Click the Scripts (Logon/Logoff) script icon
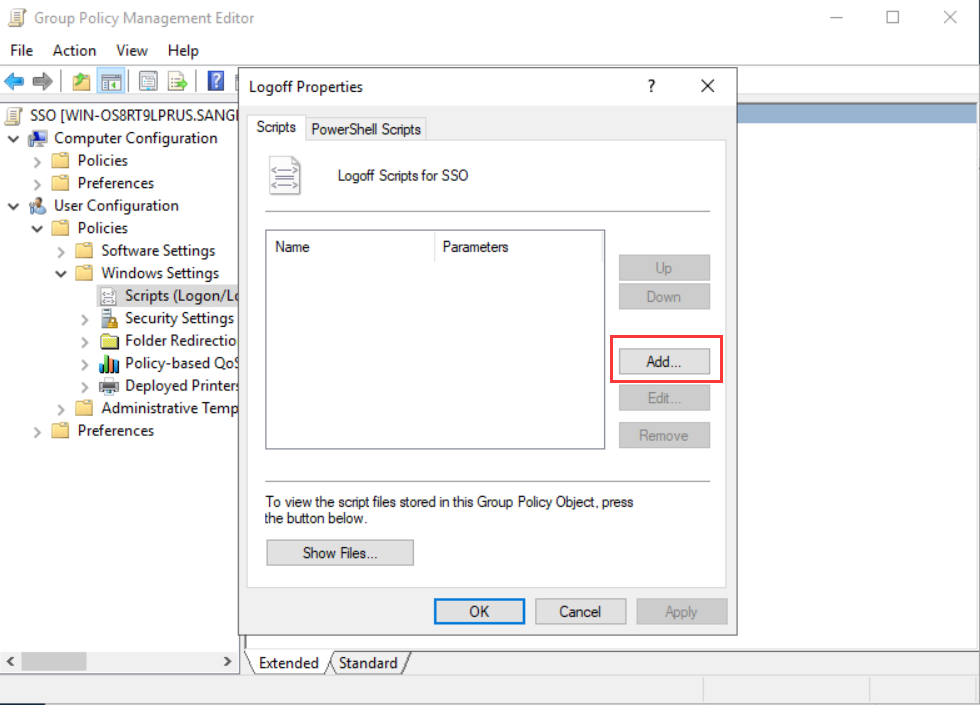This screenshot has width=980, height=705. pos(109,296)
